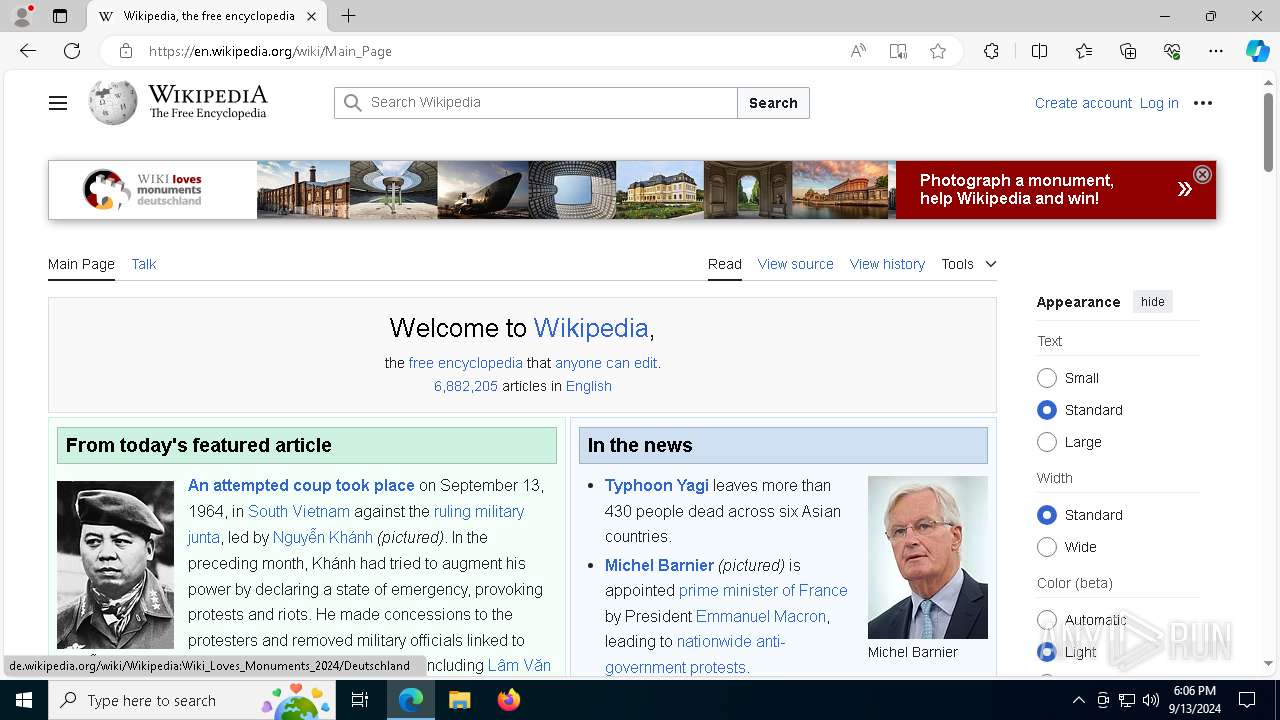Close the Wikipedia browser tab
Screen dimensions: 1280x720
(x=311, y=16)
